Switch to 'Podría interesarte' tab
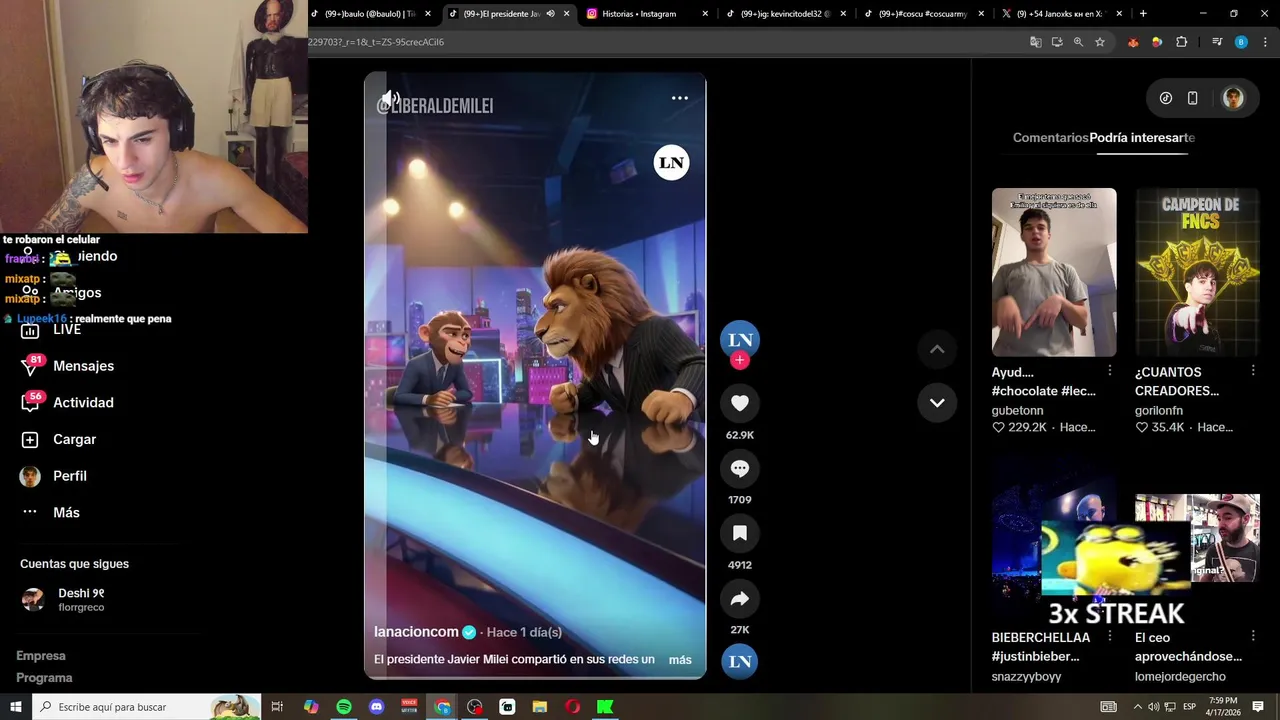 [1142, 138]
